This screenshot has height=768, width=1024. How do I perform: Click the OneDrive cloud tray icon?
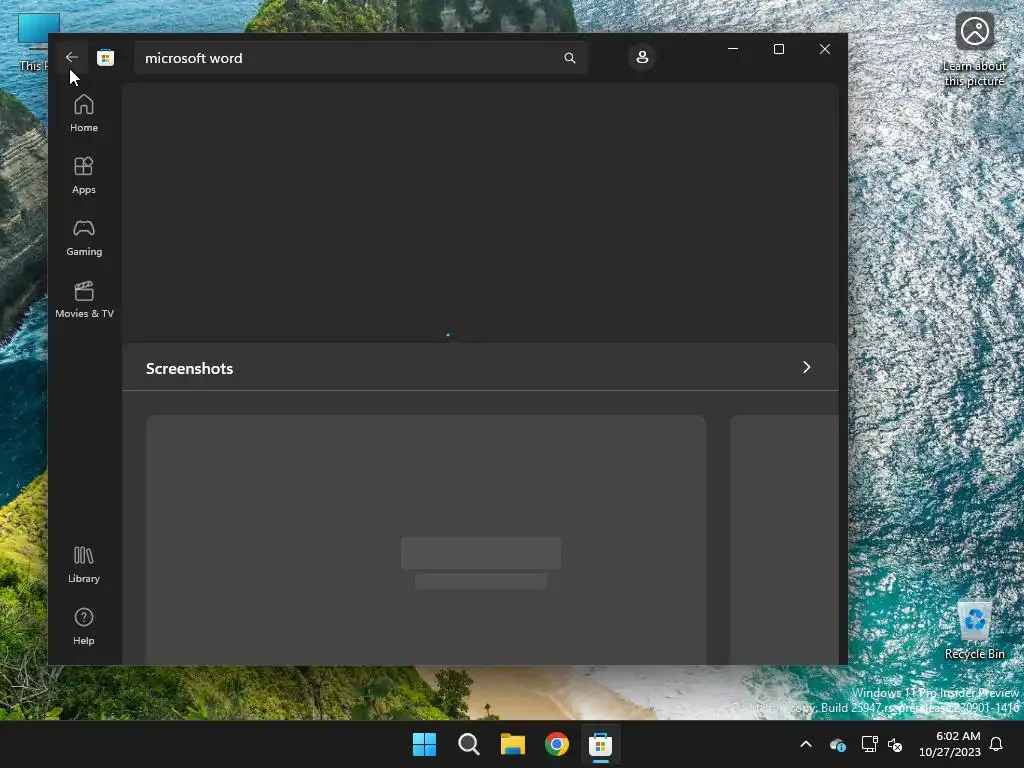[x=837, y=744]
